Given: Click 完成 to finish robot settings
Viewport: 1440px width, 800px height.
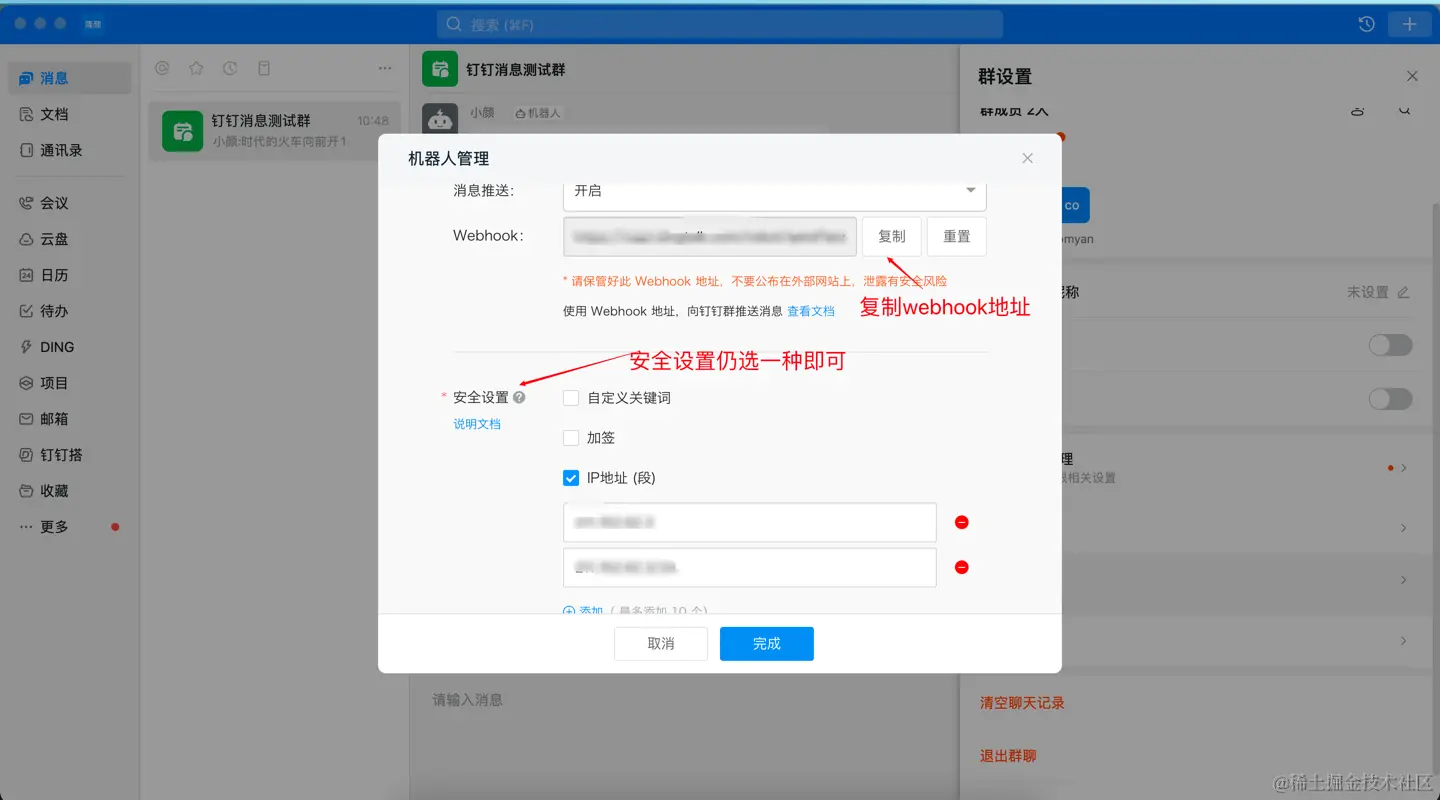Looking at the screenshot, I should pyautogui.click(x=767, y=644).
